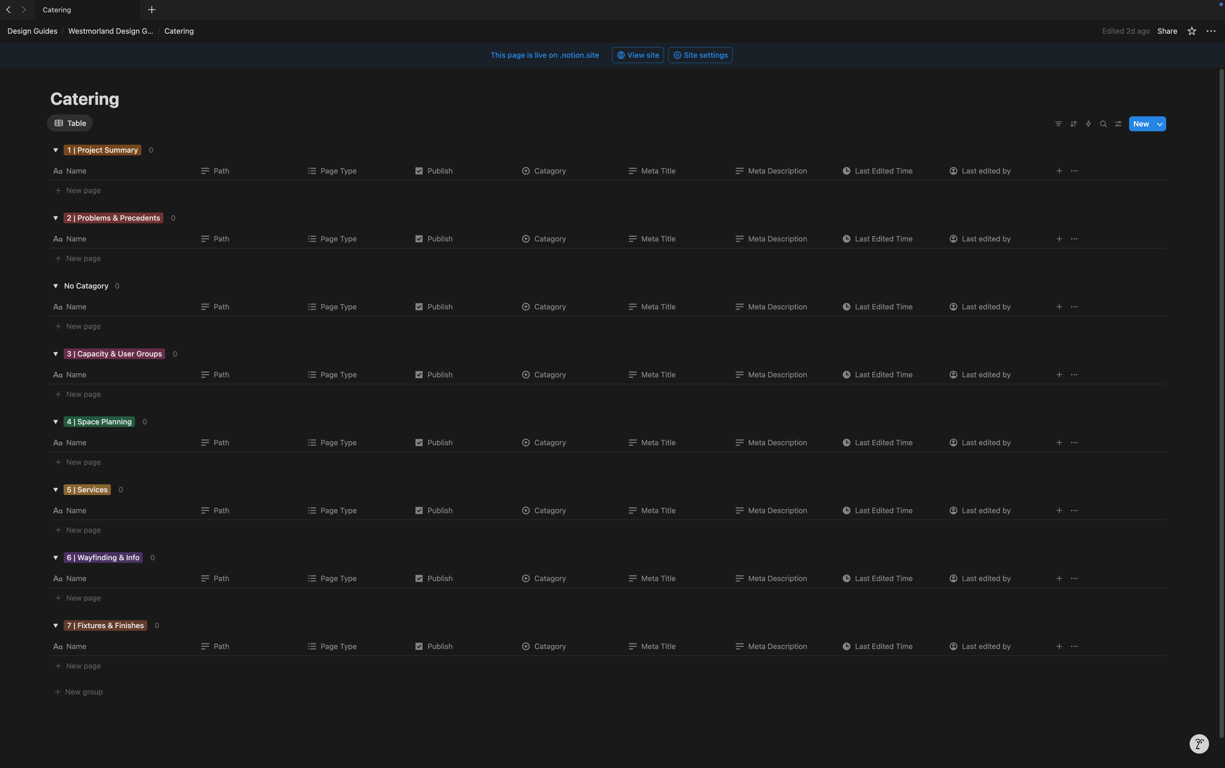Open Publish column header in Fixtures & Finishes
The width and height of the screenshot is (1225, 768).
click(434, 647)
